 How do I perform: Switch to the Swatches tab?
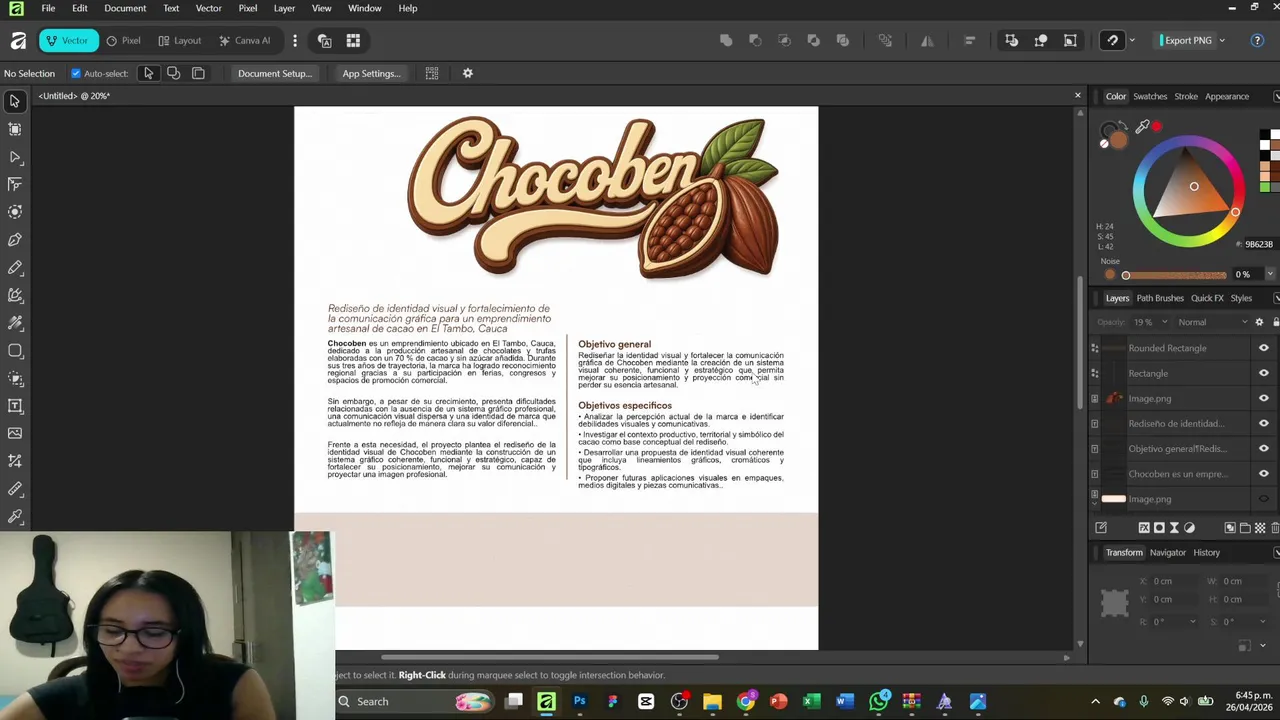[1150, 96]
